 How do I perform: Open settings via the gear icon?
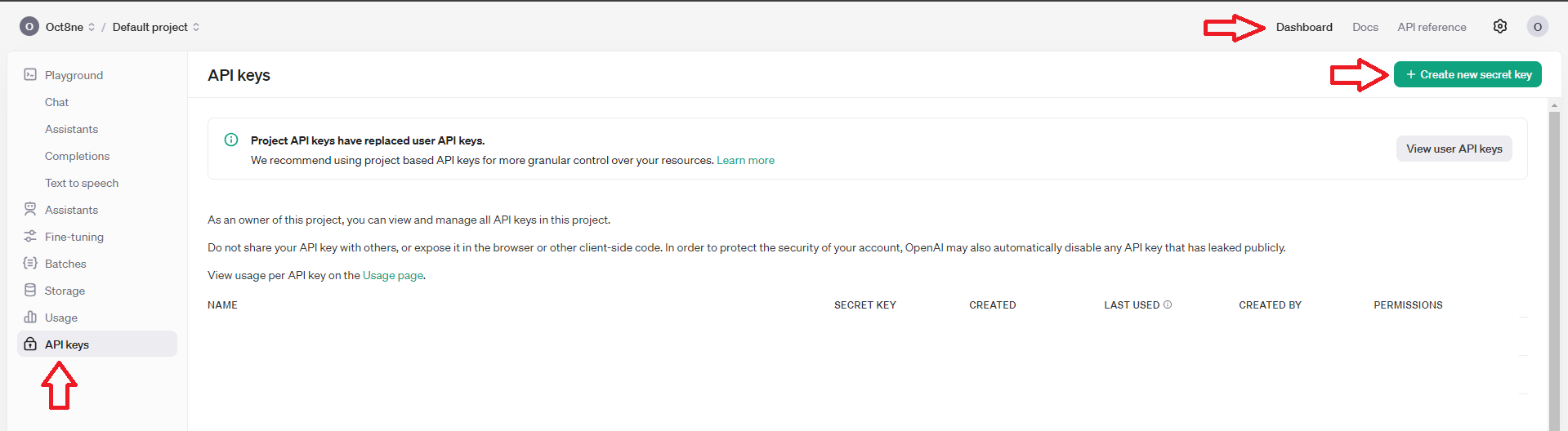coord(1499,27)
